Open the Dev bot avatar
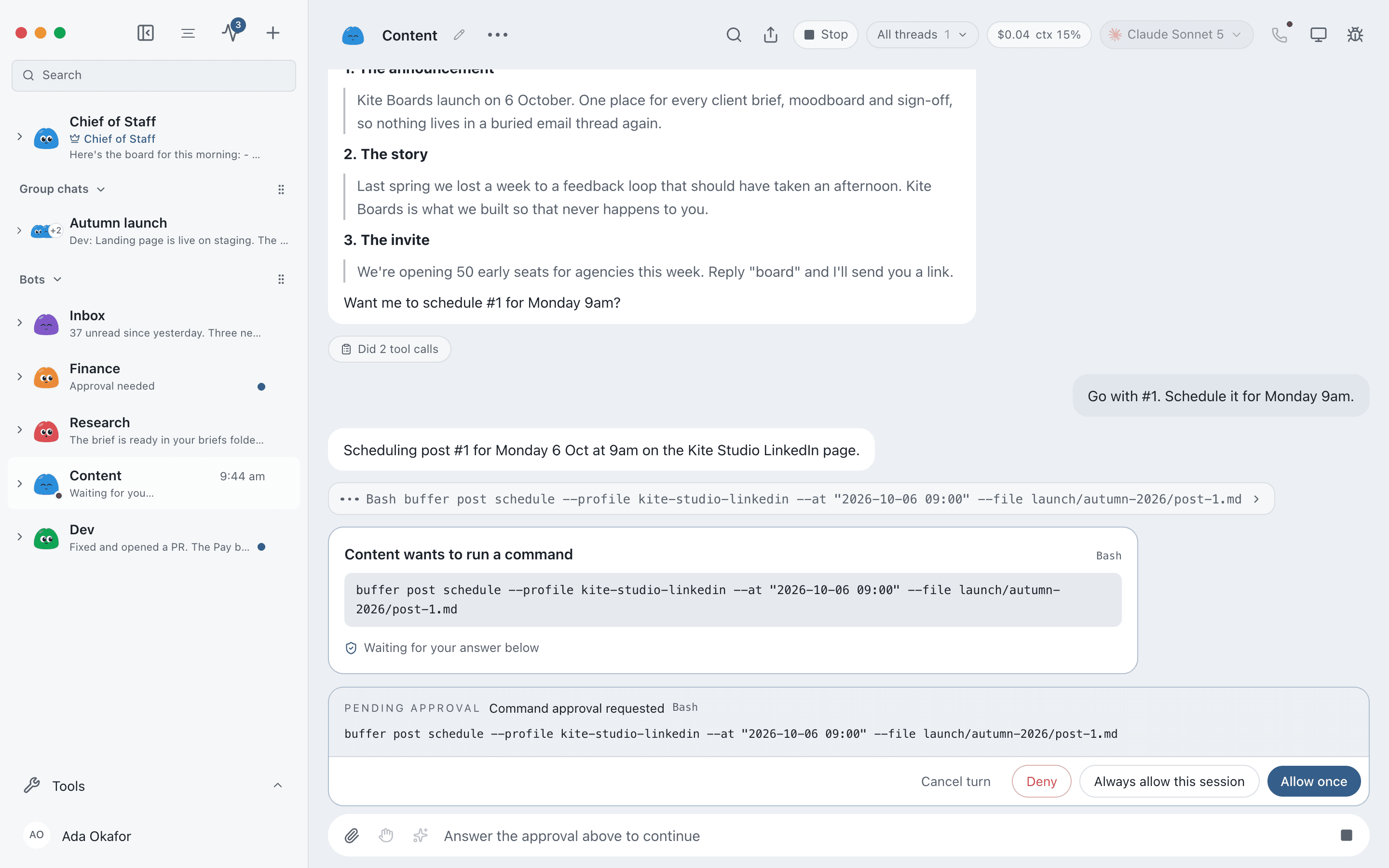Viewport: 1389px width, 868px height. [x=46, y=538]
